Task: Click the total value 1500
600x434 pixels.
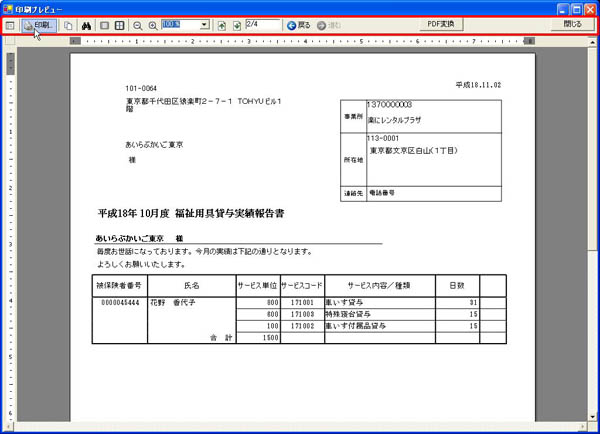Action: tap(271, 338)
